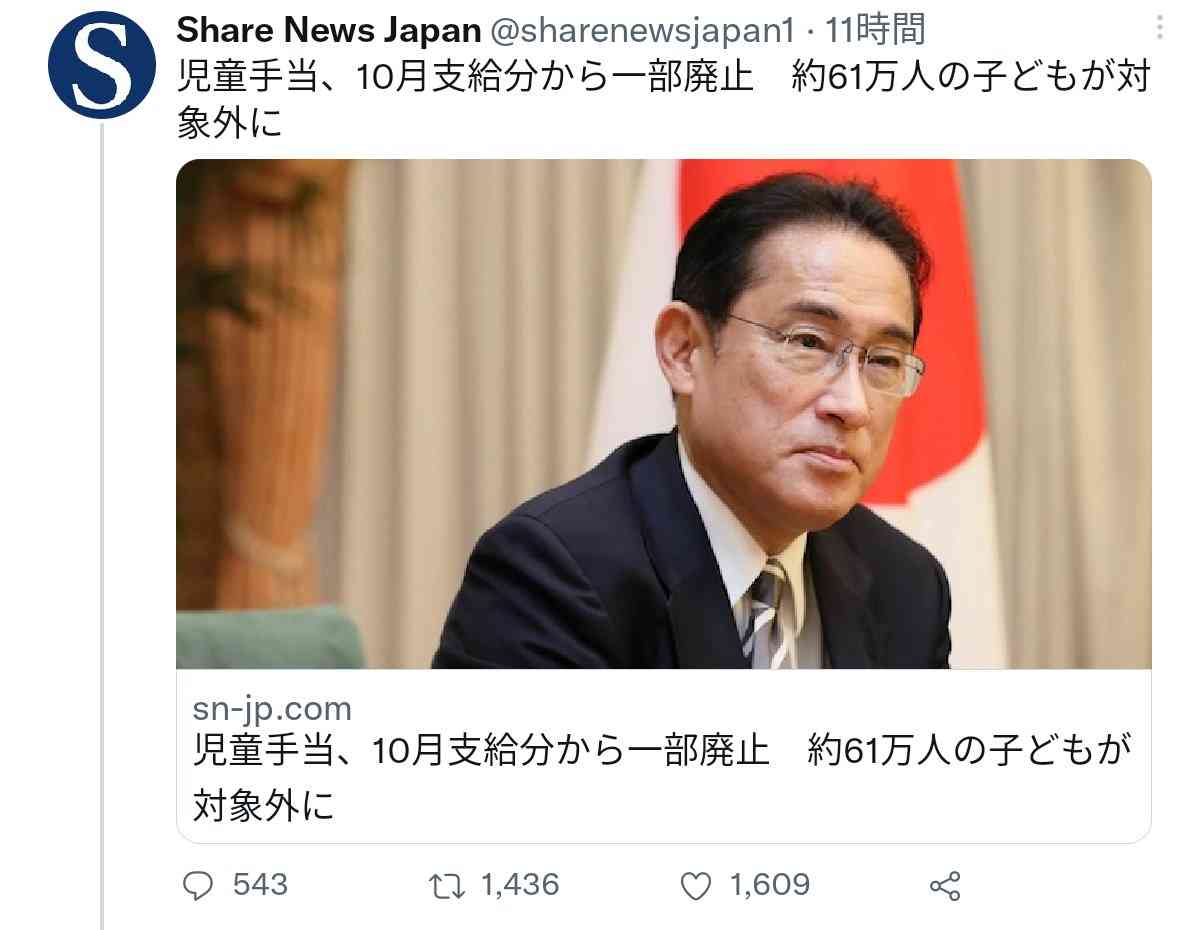The image size is (1188, 930).
Task: Open the share icon for this tweet
Action: (x=945, y=886)
